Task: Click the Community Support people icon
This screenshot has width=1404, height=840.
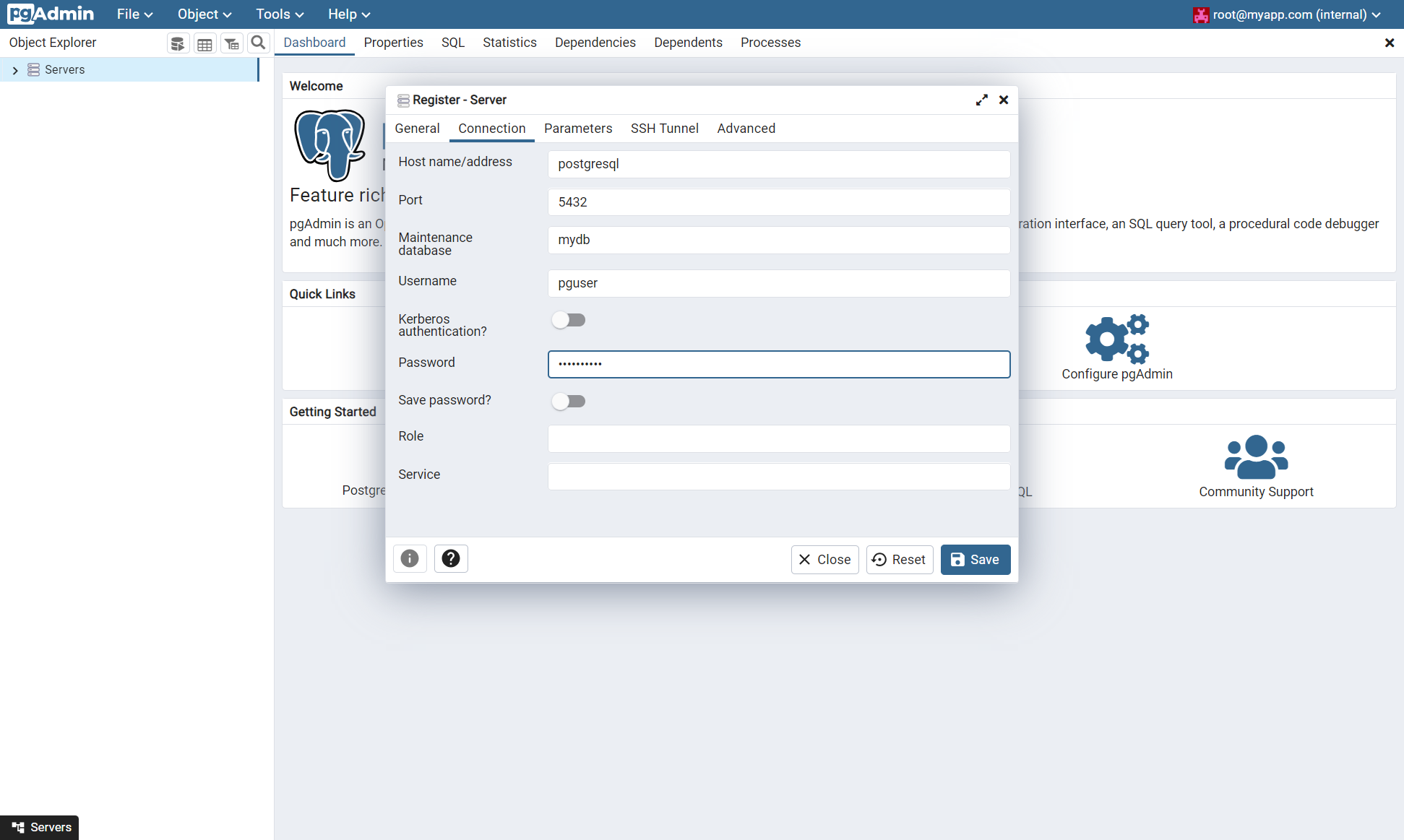Action: point(1256,456)
